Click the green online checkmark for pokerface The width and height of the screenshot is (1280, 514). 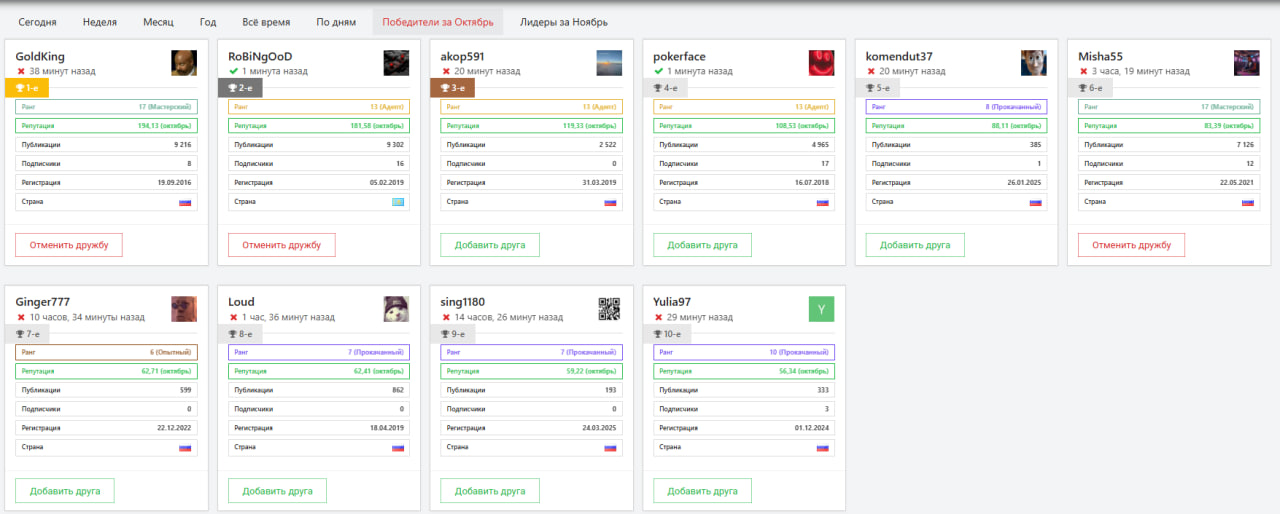tap(658, 72)
